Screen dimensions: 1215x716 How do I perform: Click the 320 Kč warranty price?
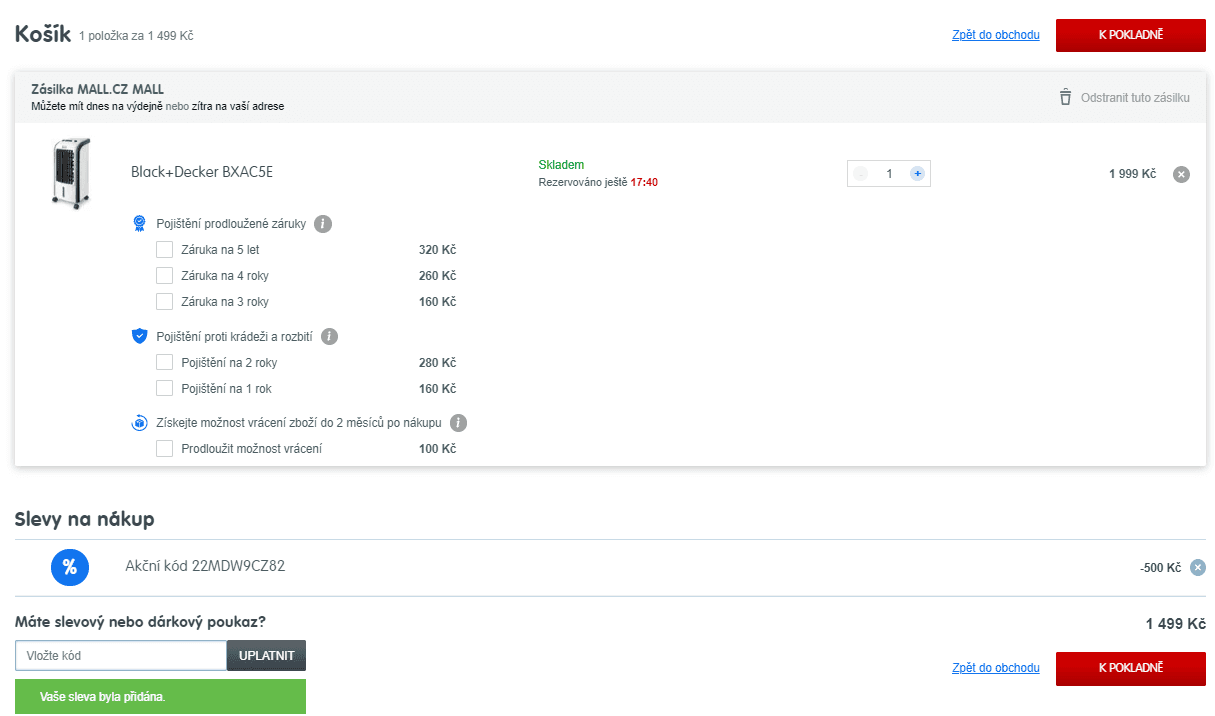[437, 250]
